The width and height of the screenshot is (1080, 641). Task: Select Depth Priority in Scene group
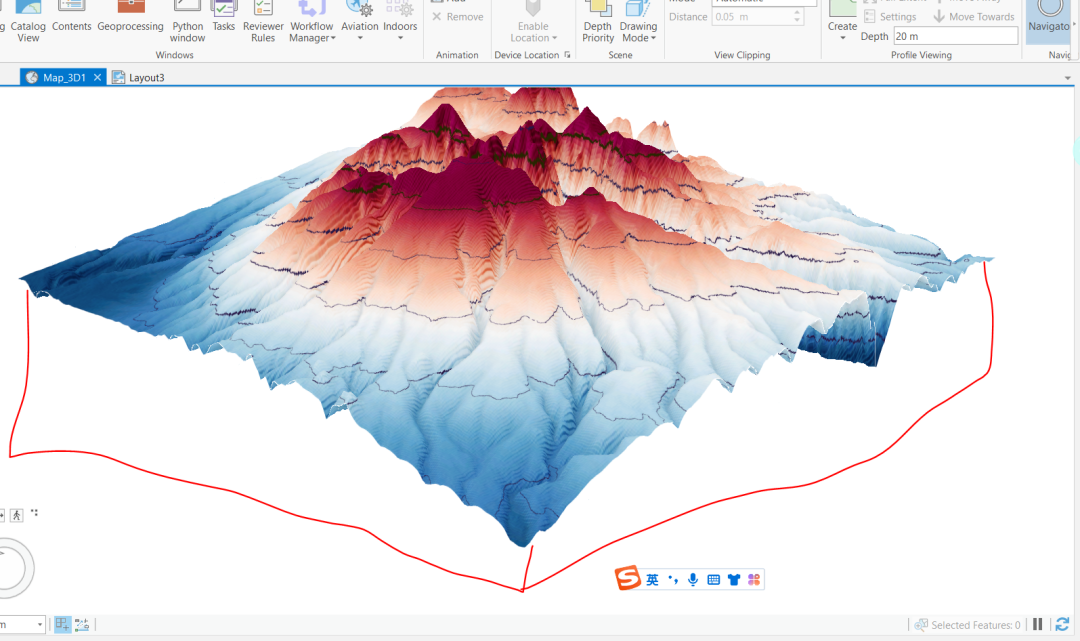(598, 21)
